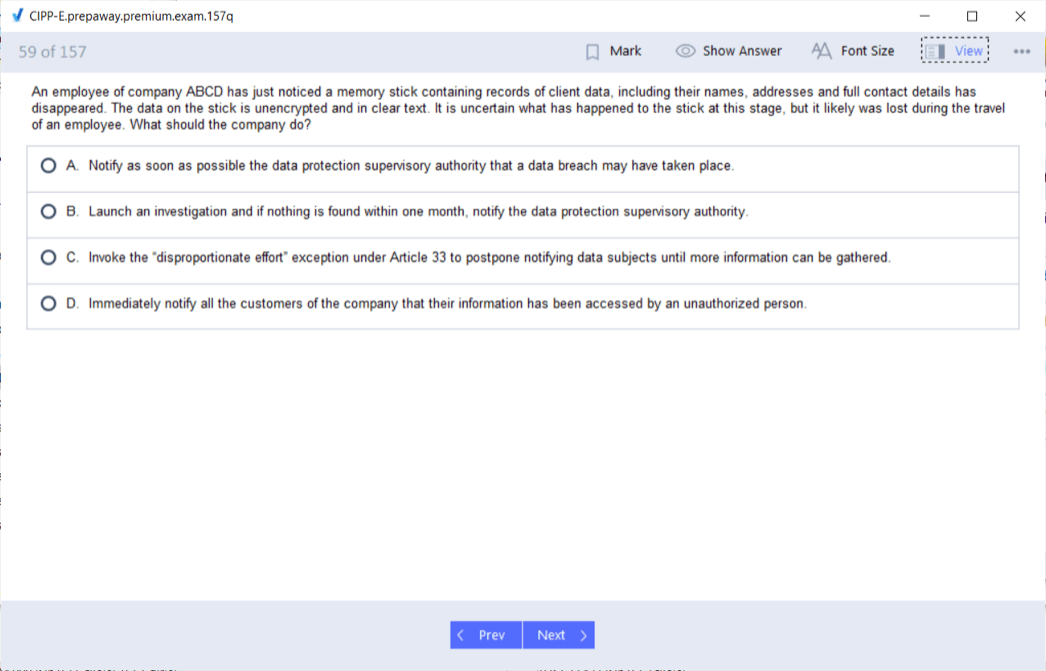Maximize the exam window
The width and height of the screenshot is (1046, 671).
point(972,16)
